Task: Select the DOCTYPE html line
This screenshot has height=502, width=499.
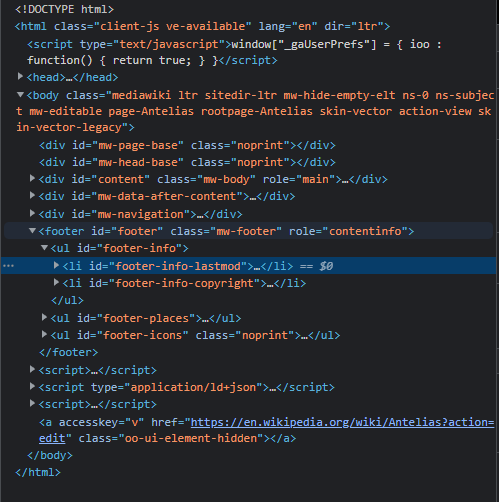Action: [65, 9]
